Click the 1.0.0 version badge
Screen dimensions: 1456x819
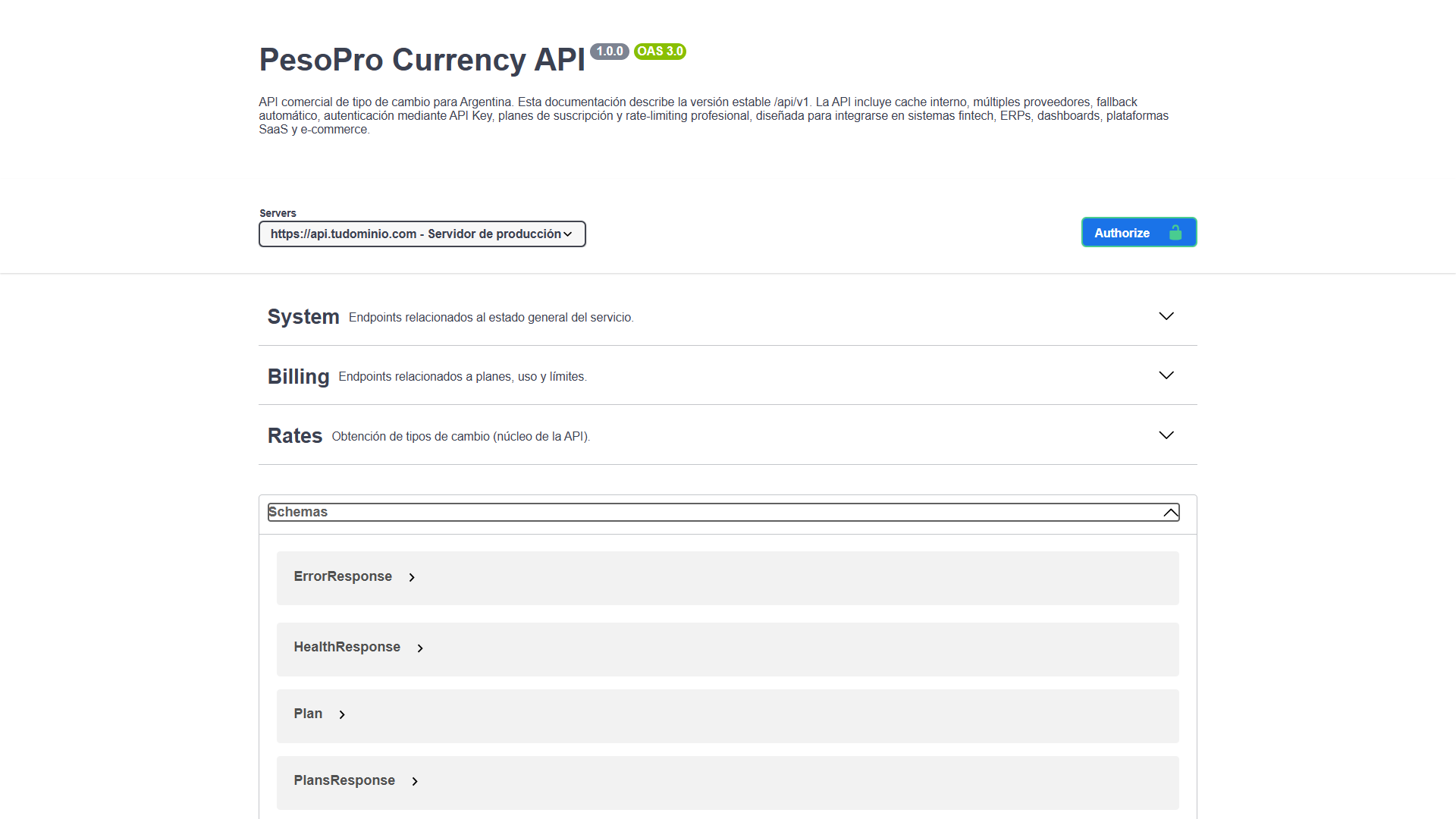609,52
